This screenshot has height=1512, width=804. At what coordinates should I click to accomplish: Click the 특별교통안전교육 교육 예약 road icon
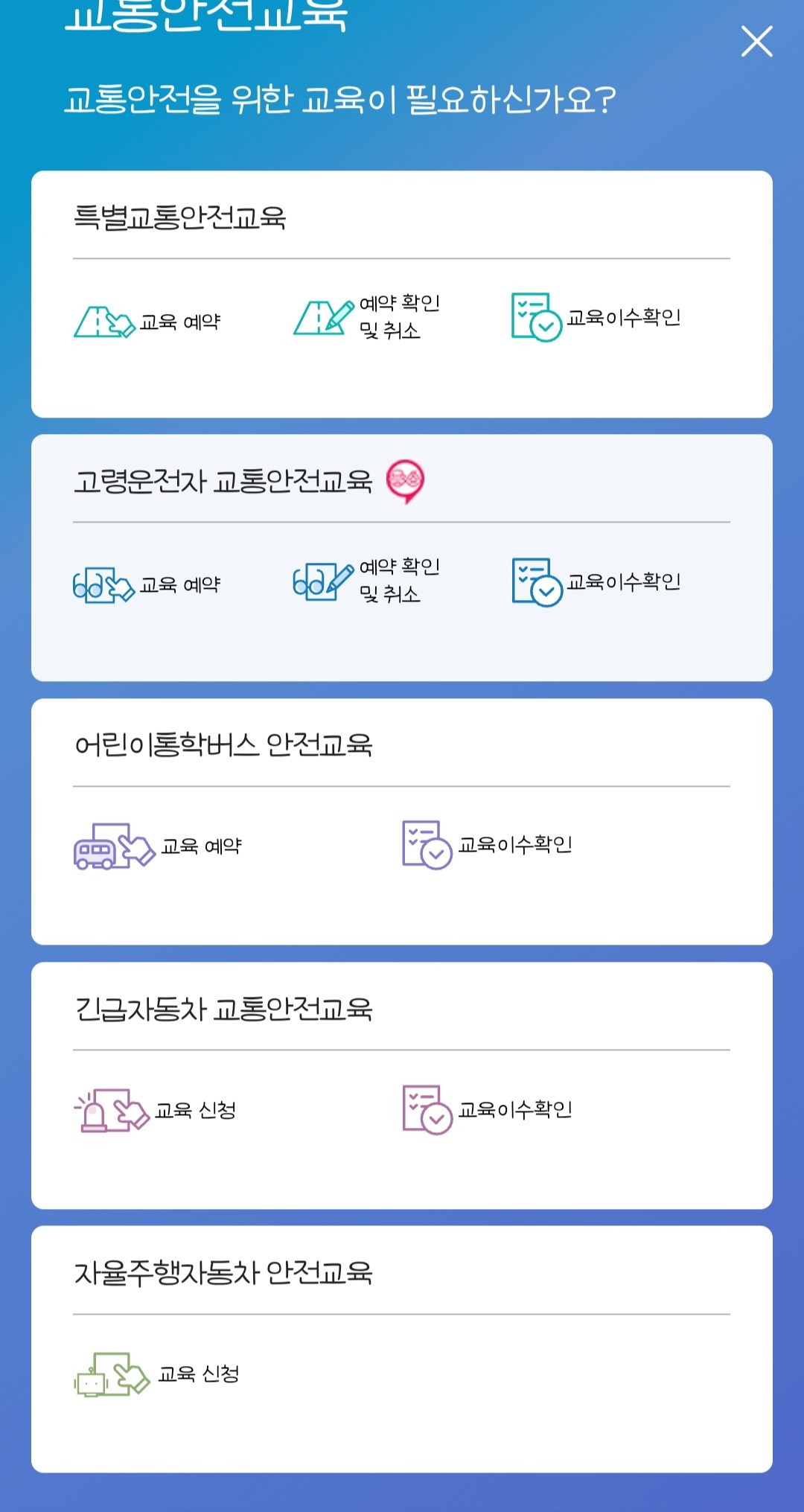pos(104,322)
